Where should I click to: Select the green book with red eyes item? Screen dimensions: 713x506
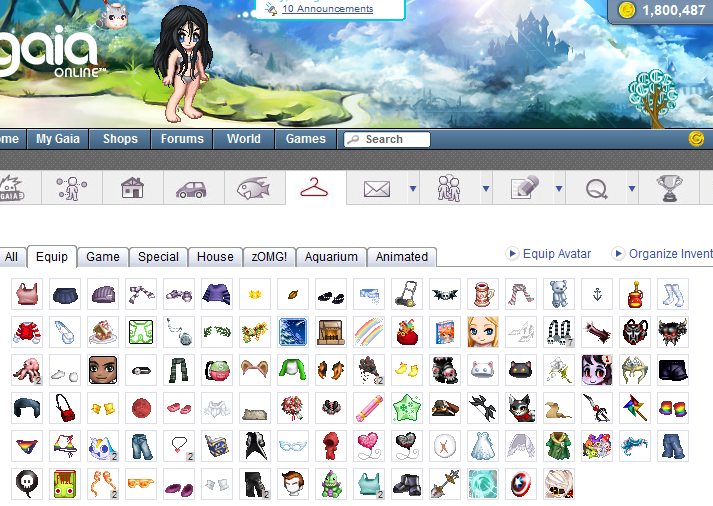coord(65,484)
